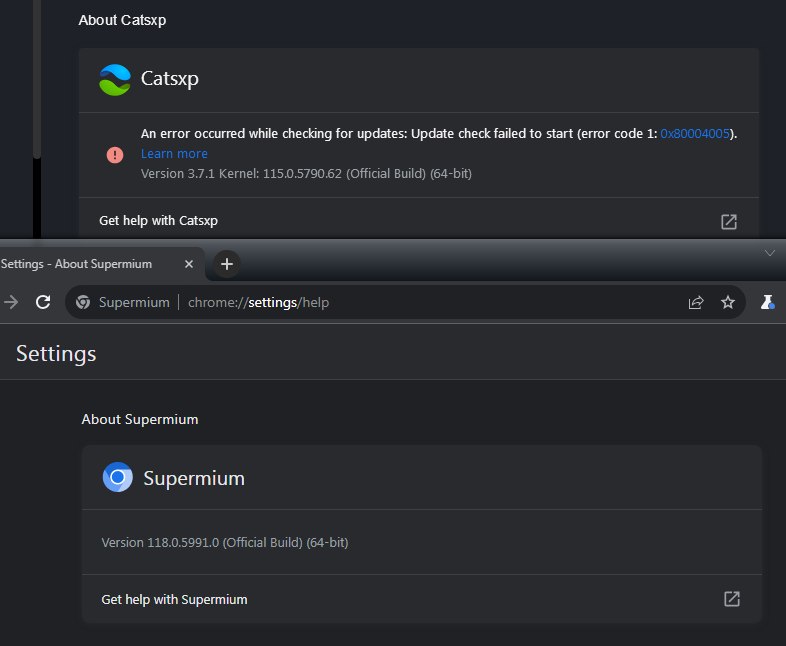Click the Supermium site info icon
786x646 pixels.
click(x=83, y=302)
